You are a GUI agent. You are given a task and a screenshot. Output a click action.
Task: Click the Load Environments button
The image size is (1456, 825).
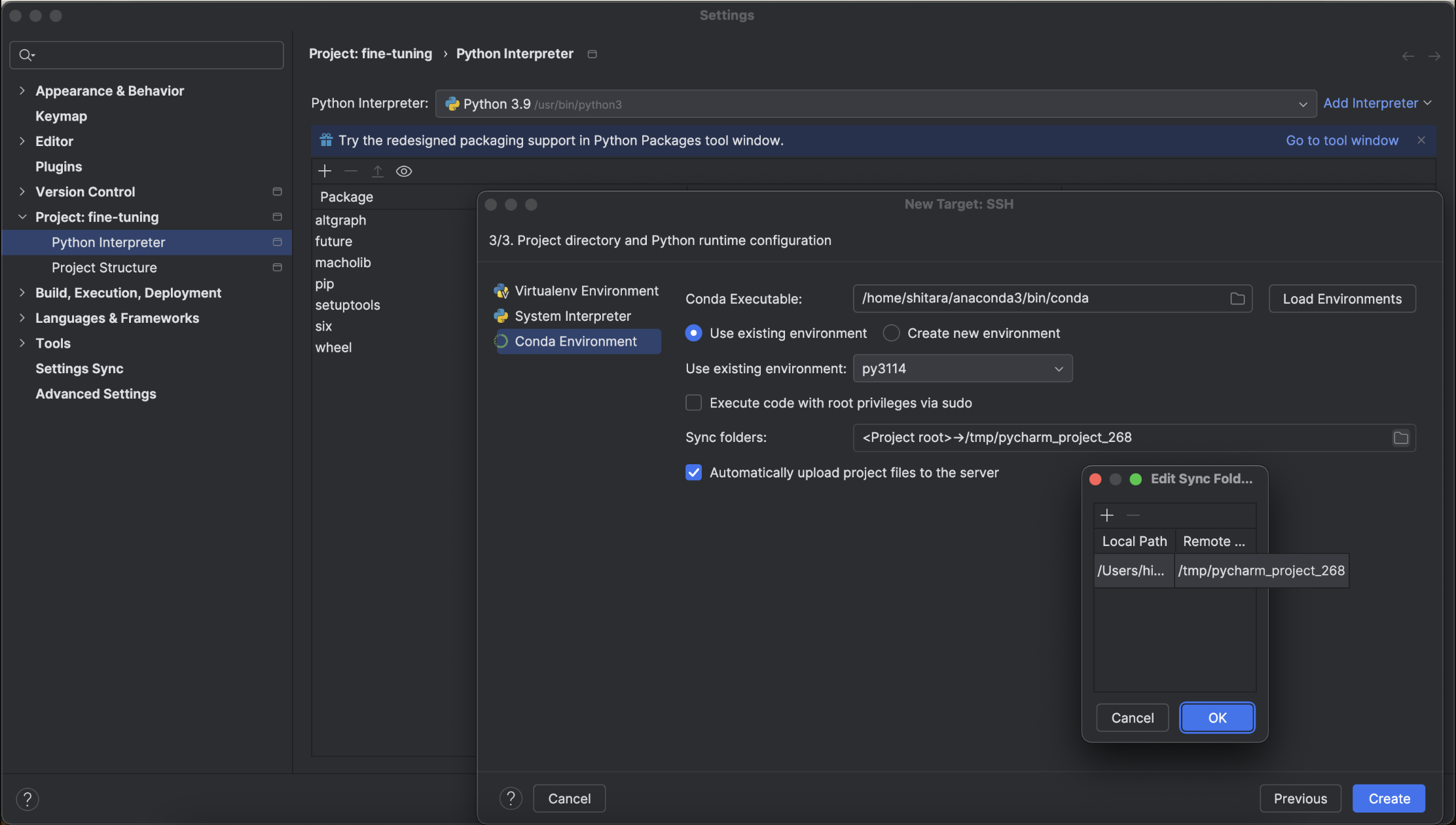(x=1342, y=299)
